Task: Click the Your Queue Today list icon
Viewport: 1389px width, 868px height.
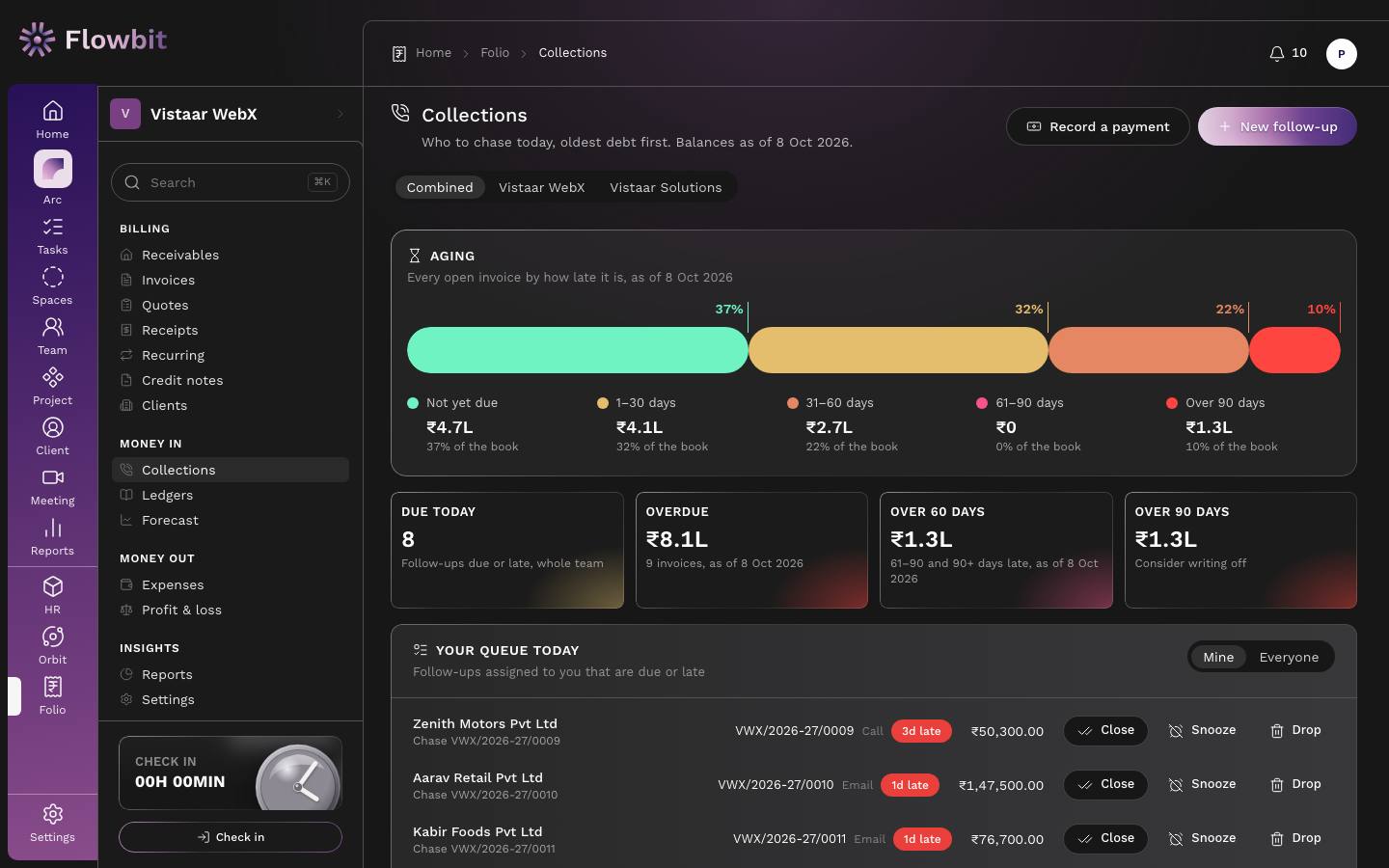Action: (420, 650)
